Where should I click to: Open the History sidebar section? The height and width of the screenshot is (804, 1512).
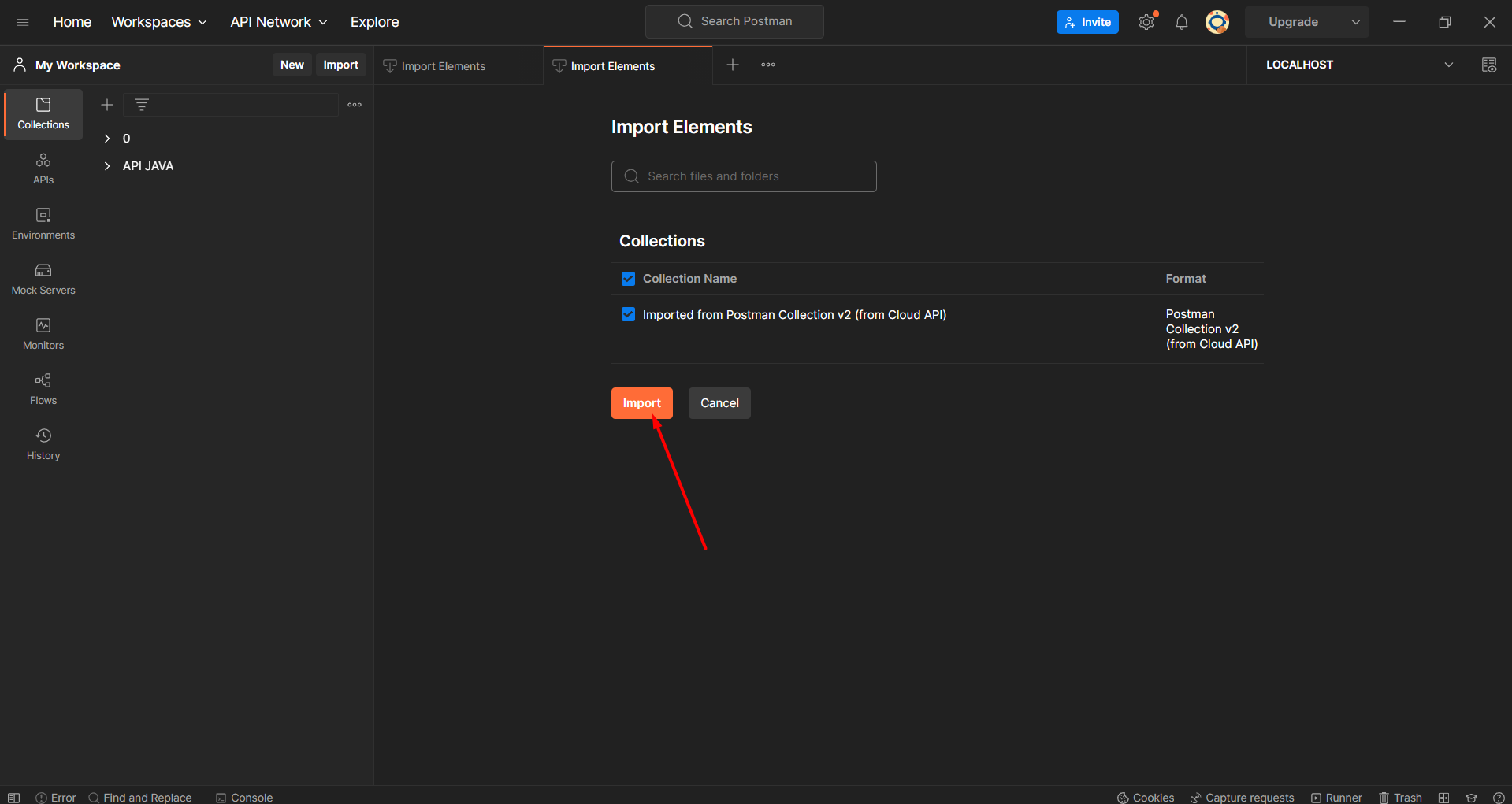(43, 445)
